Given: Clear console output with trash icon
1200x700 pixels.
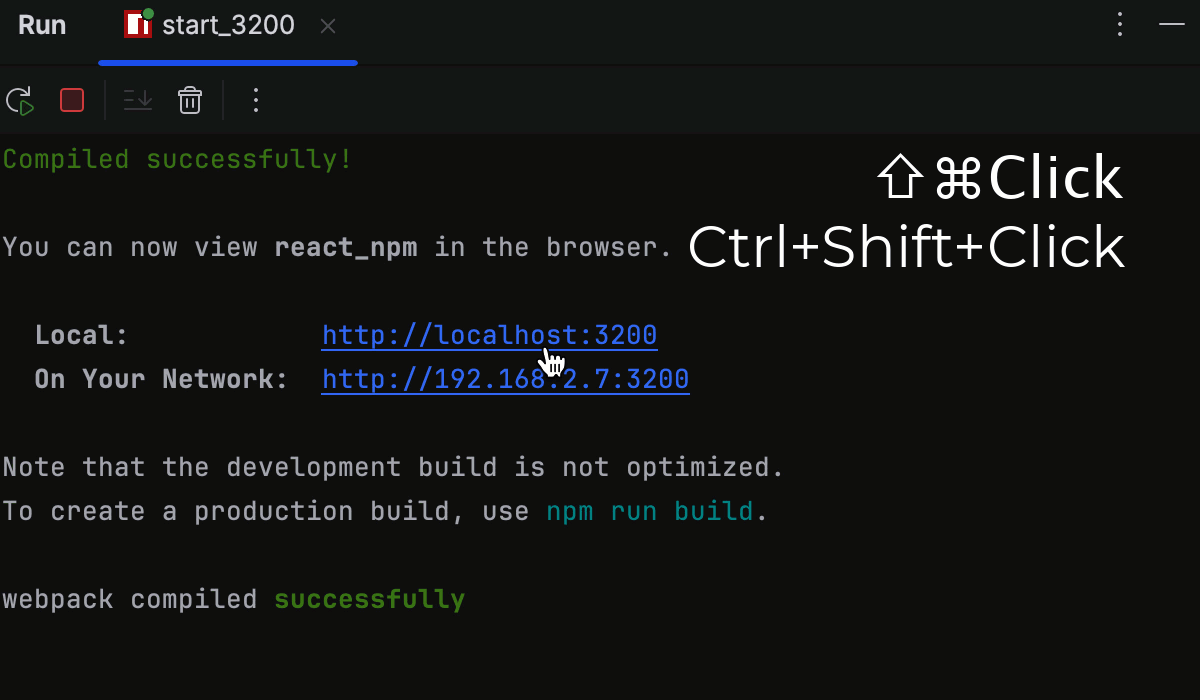Looking at the screenshot, I should tap(190, 100).
